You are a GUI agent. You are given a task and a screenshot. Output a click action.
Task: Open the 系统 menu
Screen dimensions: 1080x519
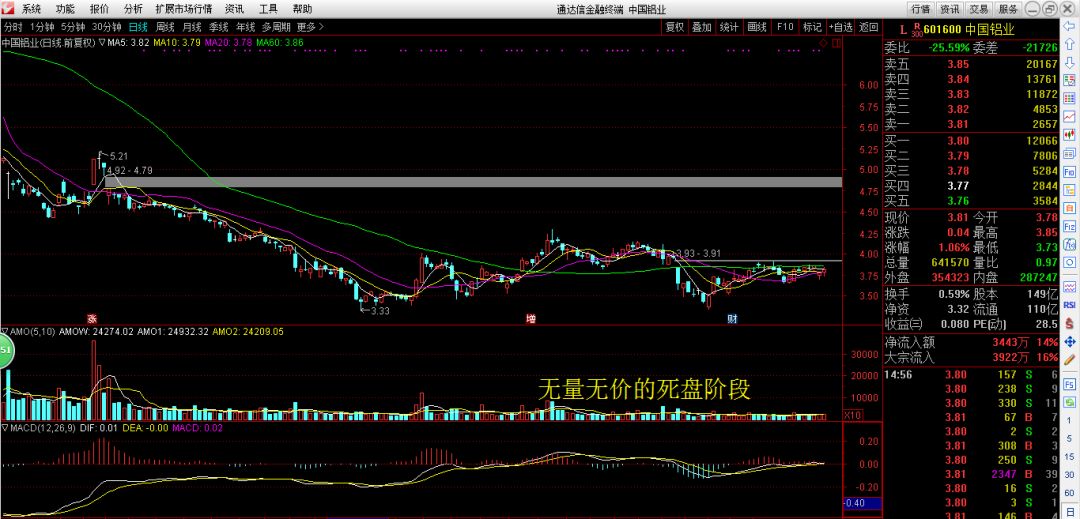point(31,9)
